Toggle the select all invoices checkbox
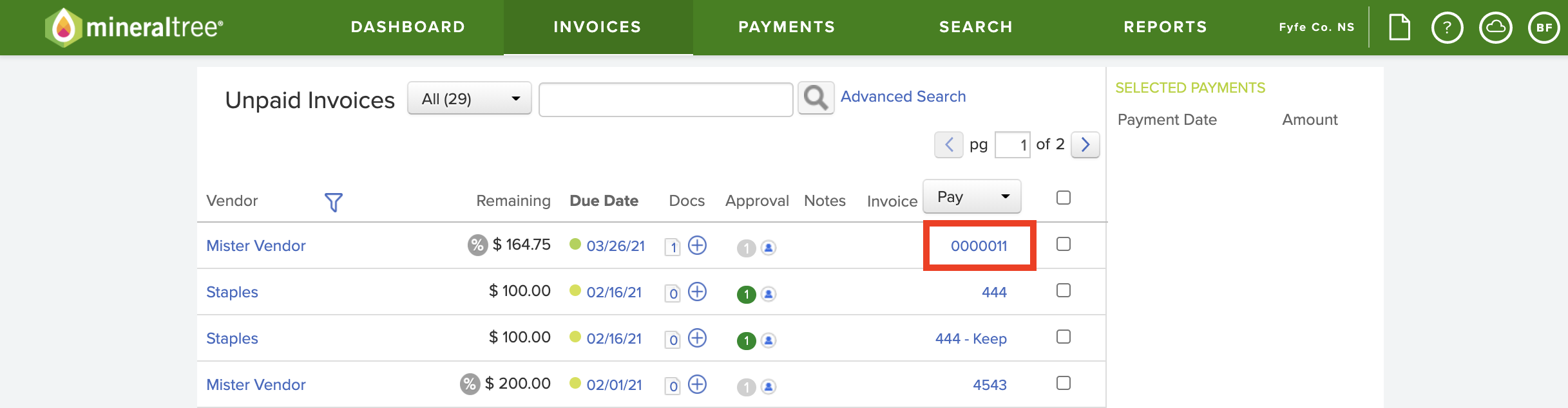 click(x=1064, y=198)
